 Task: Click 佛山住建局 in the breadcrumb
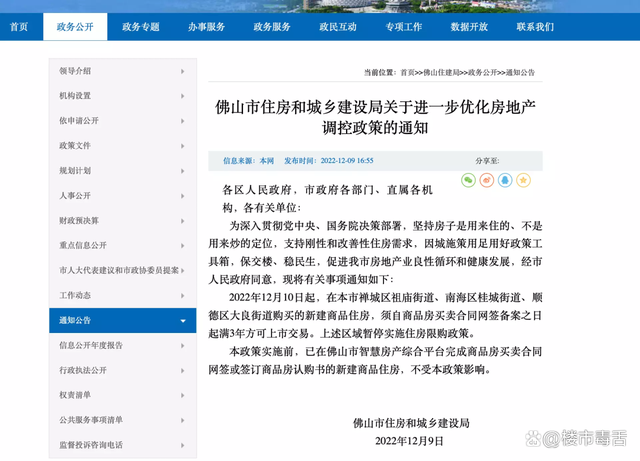(x=441, y=73)
